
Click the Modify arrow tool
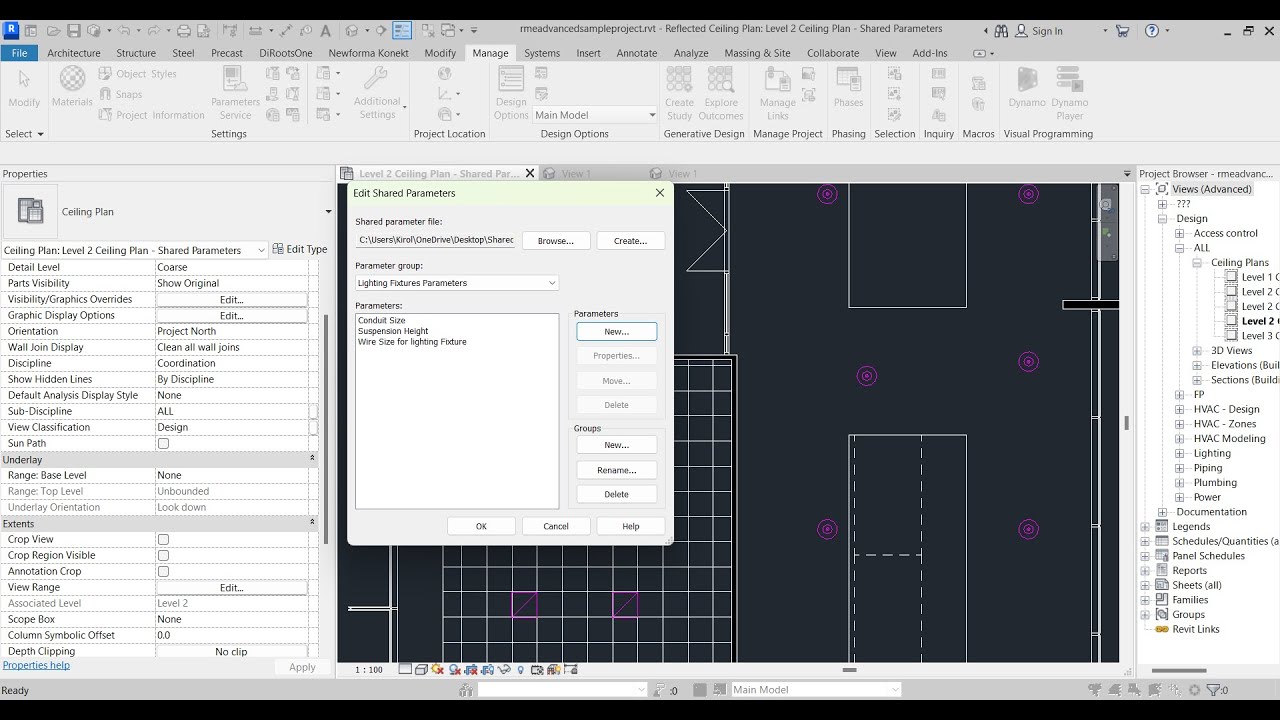pos(24,88)
